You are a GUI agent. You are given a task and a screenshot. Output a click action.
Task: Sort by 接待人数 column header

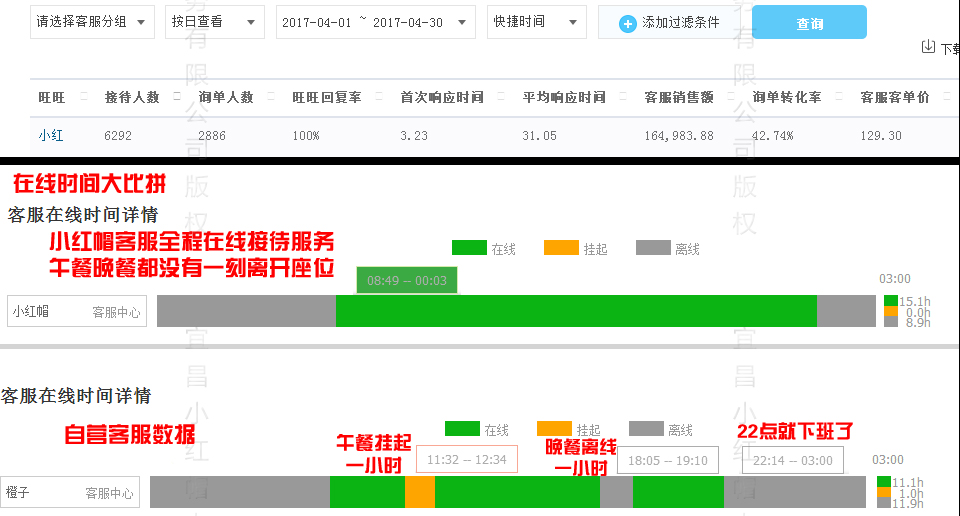click(x=132, y=97)
